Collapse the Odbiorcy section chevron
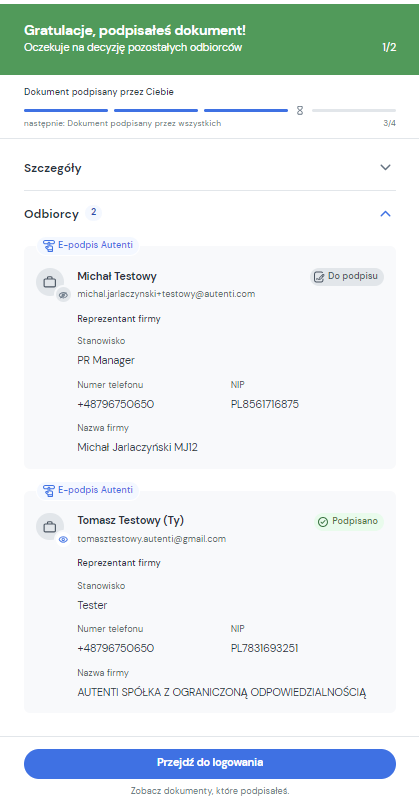 pos(385,214)
